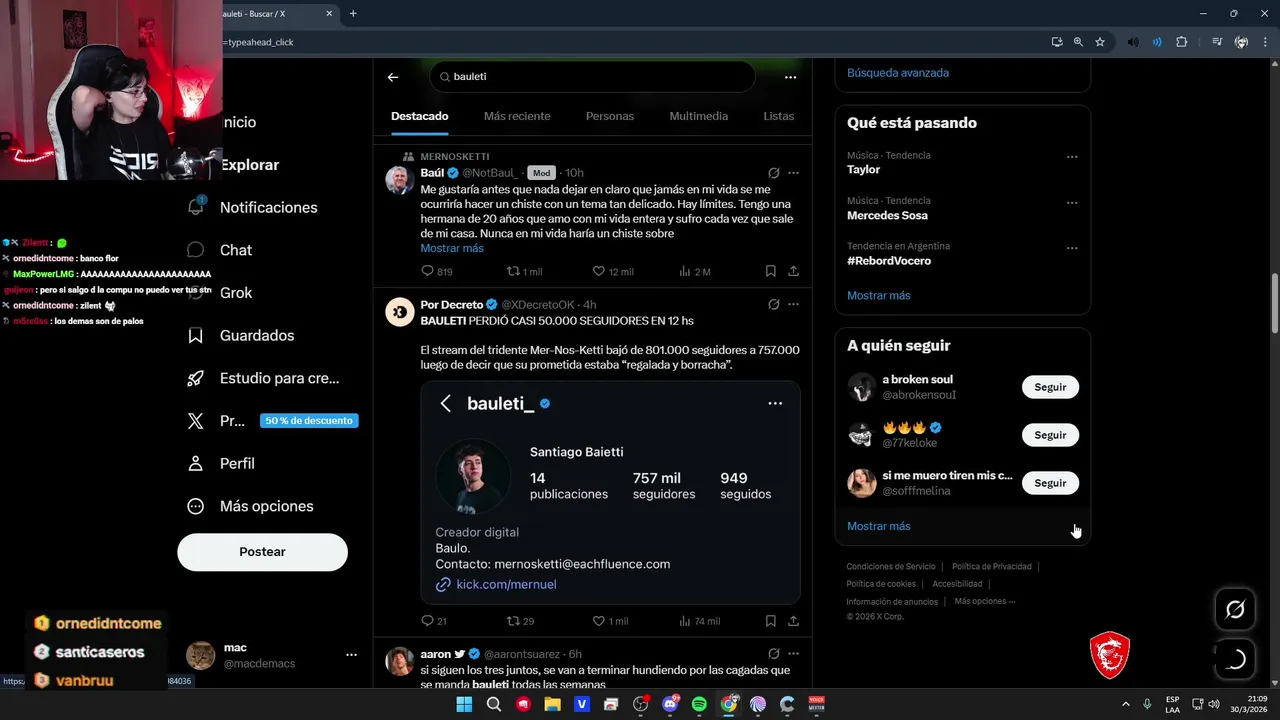Open Estudio para creadores item
Screen dimensions: 1280x720
point(264,378)
